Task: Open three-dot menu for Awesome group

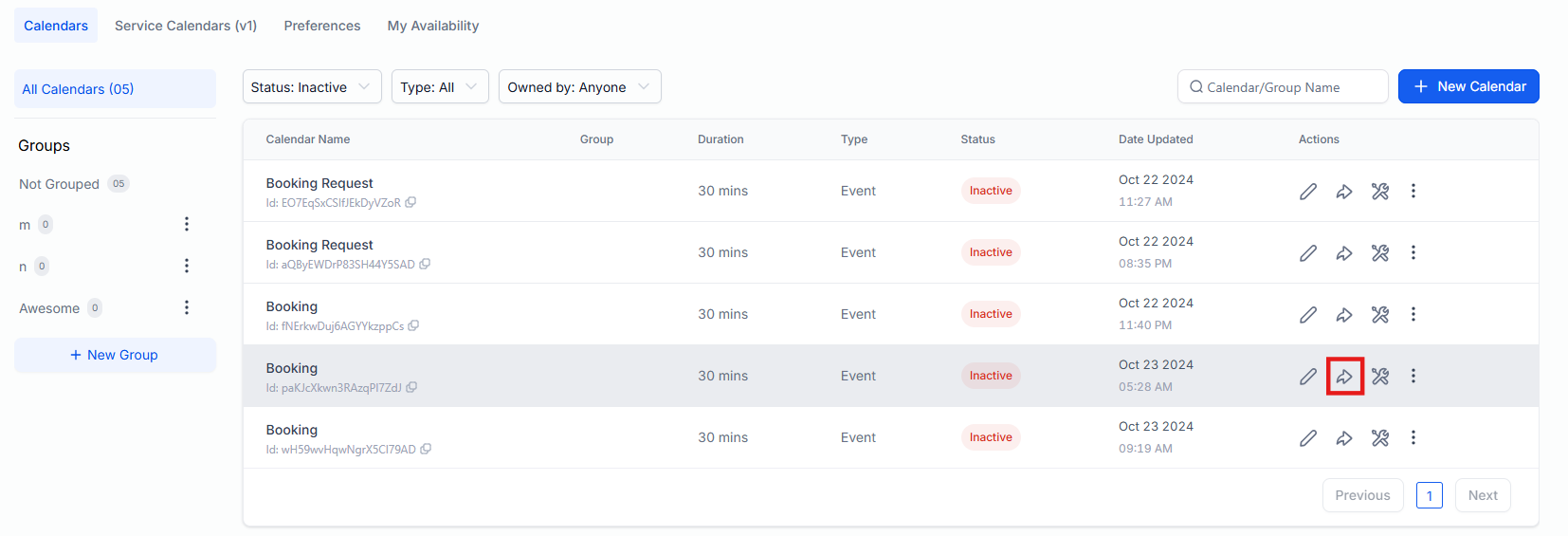Action: (x=187, y=307)
